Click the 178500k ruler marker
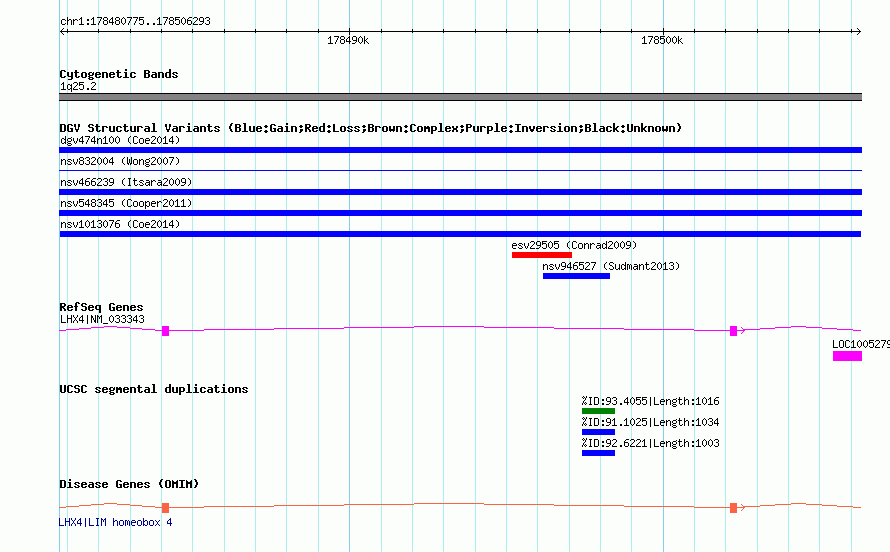Screen dimensions: 890x552 tap(662, 40)
